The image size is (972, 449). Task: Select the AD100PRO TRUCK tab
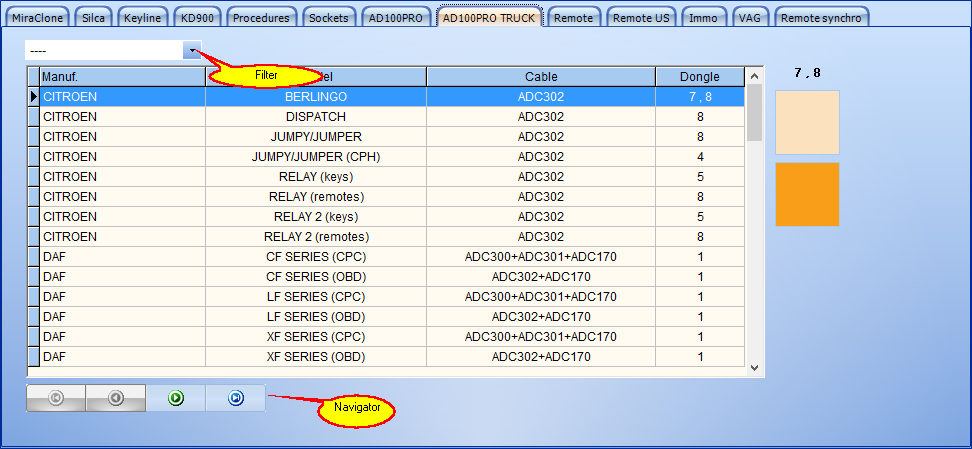click(x=489, y=17)
